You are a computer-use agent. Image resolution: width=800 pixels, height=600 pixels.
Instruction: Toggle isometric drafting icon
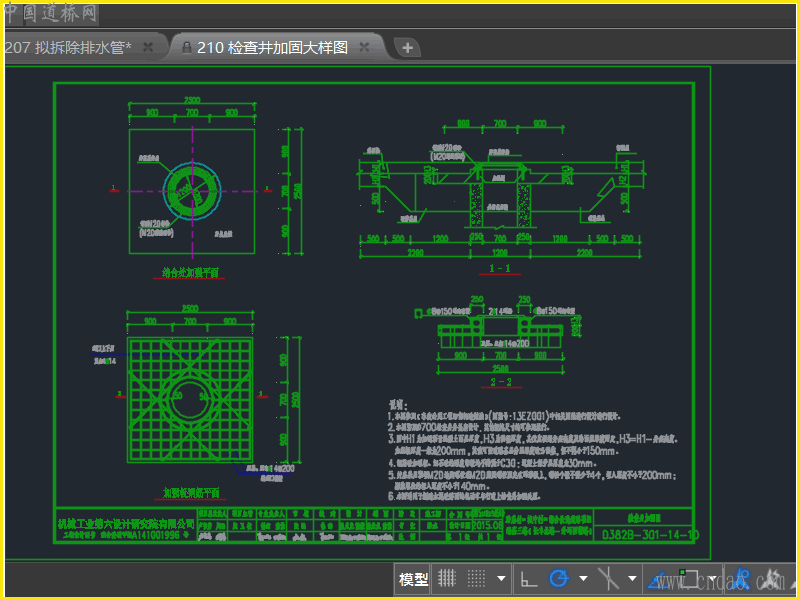coord(608,578)
